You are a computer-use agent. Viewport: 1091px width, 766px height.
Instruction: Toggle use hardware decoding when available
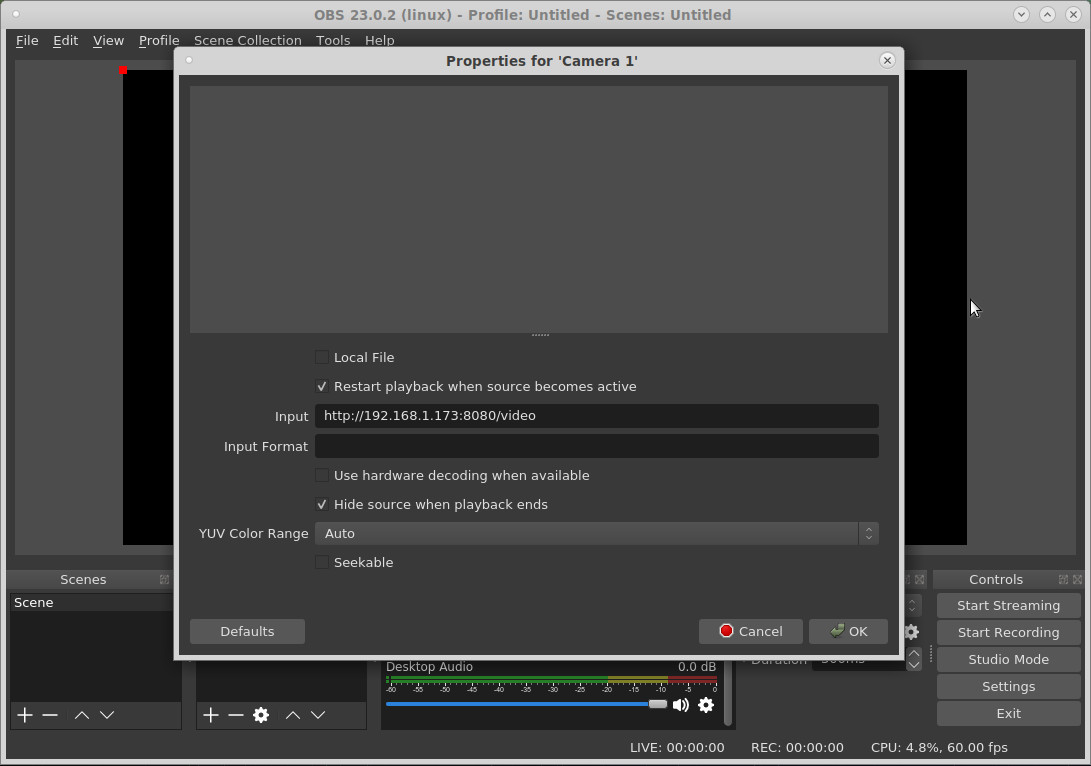pos(321,475)
